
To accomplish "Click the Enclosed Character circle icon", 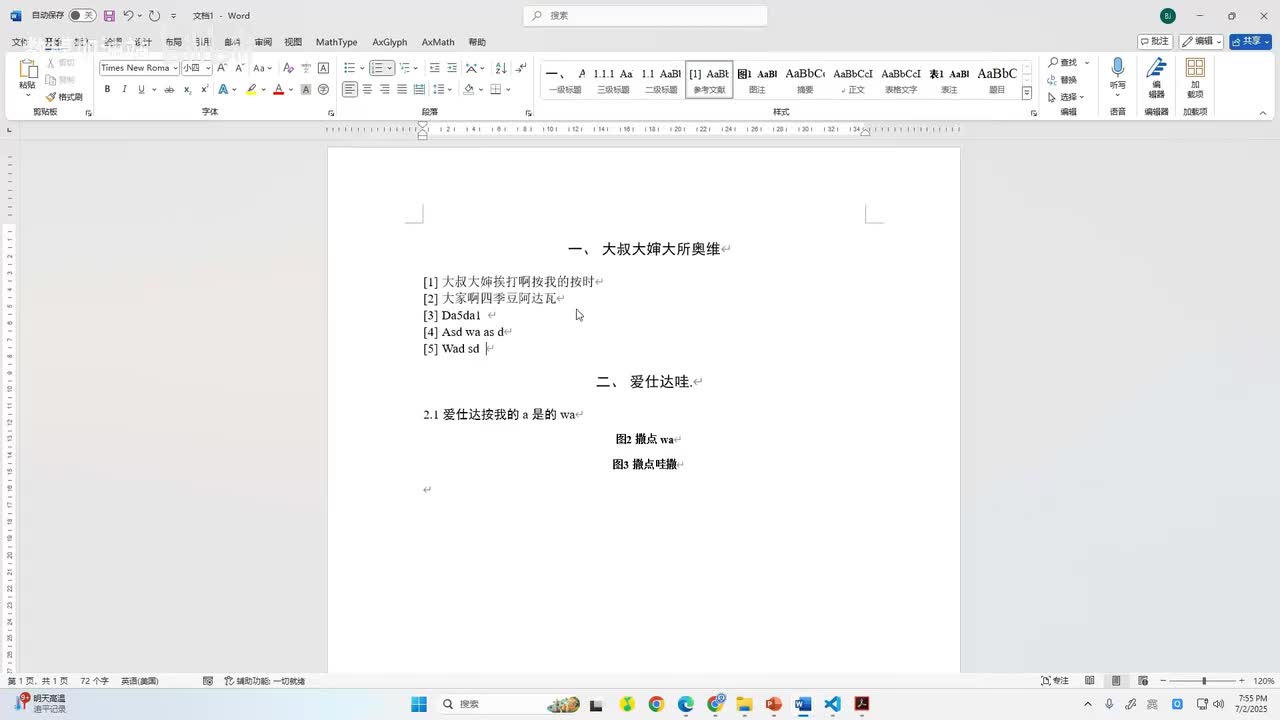I will pos(323,89).
